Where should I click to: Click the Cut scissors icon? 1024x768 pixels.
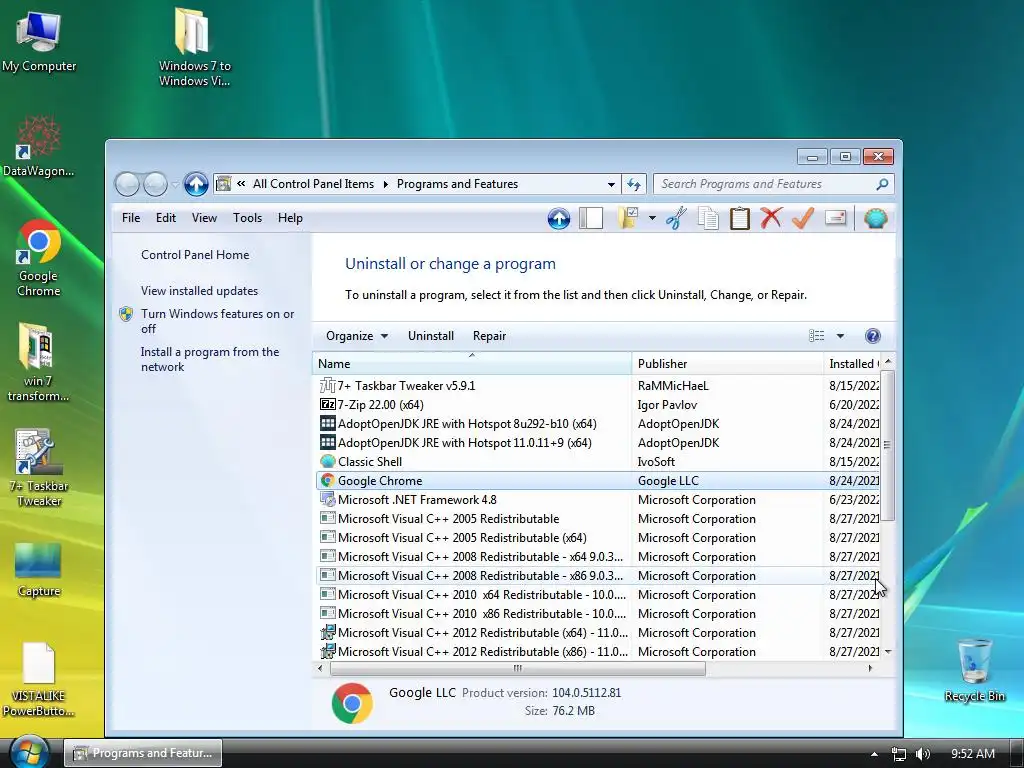pos(676,218)
